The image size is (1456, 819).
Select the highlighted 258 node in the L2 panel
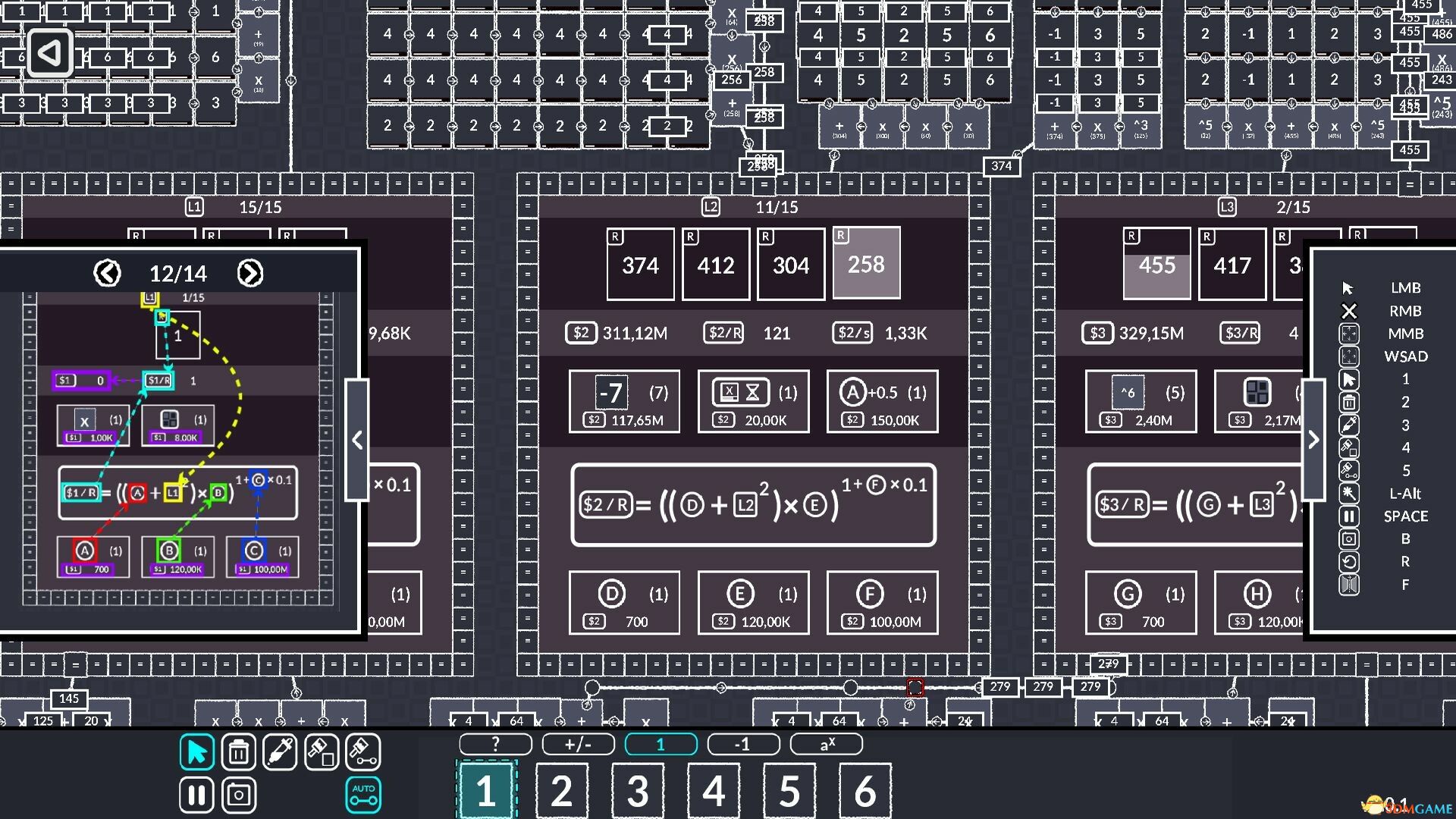point(865,263)
